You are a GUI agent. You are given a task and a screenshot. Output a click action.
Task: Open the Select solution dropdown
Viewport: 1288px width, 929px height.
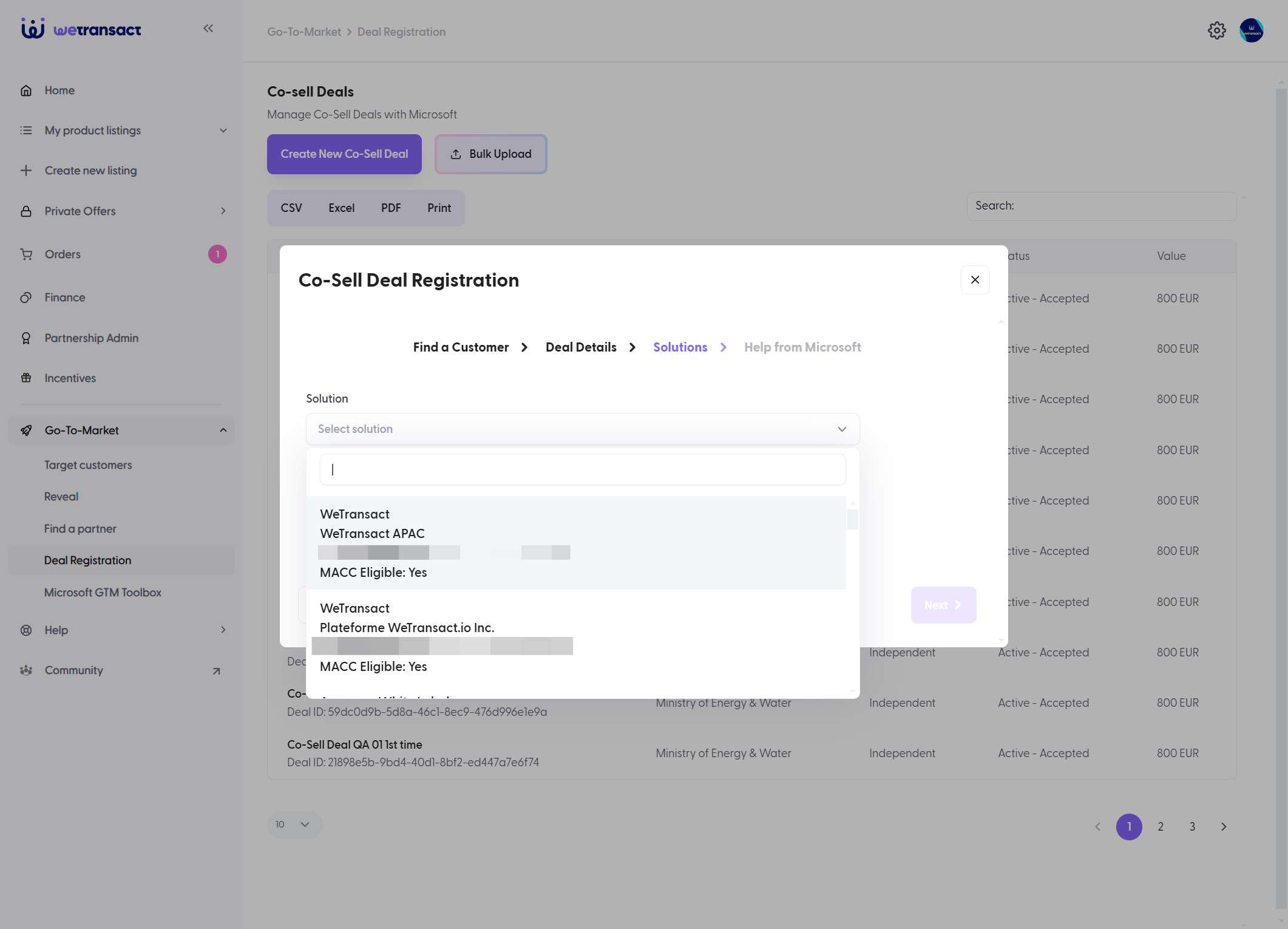[x=583, y=429]
